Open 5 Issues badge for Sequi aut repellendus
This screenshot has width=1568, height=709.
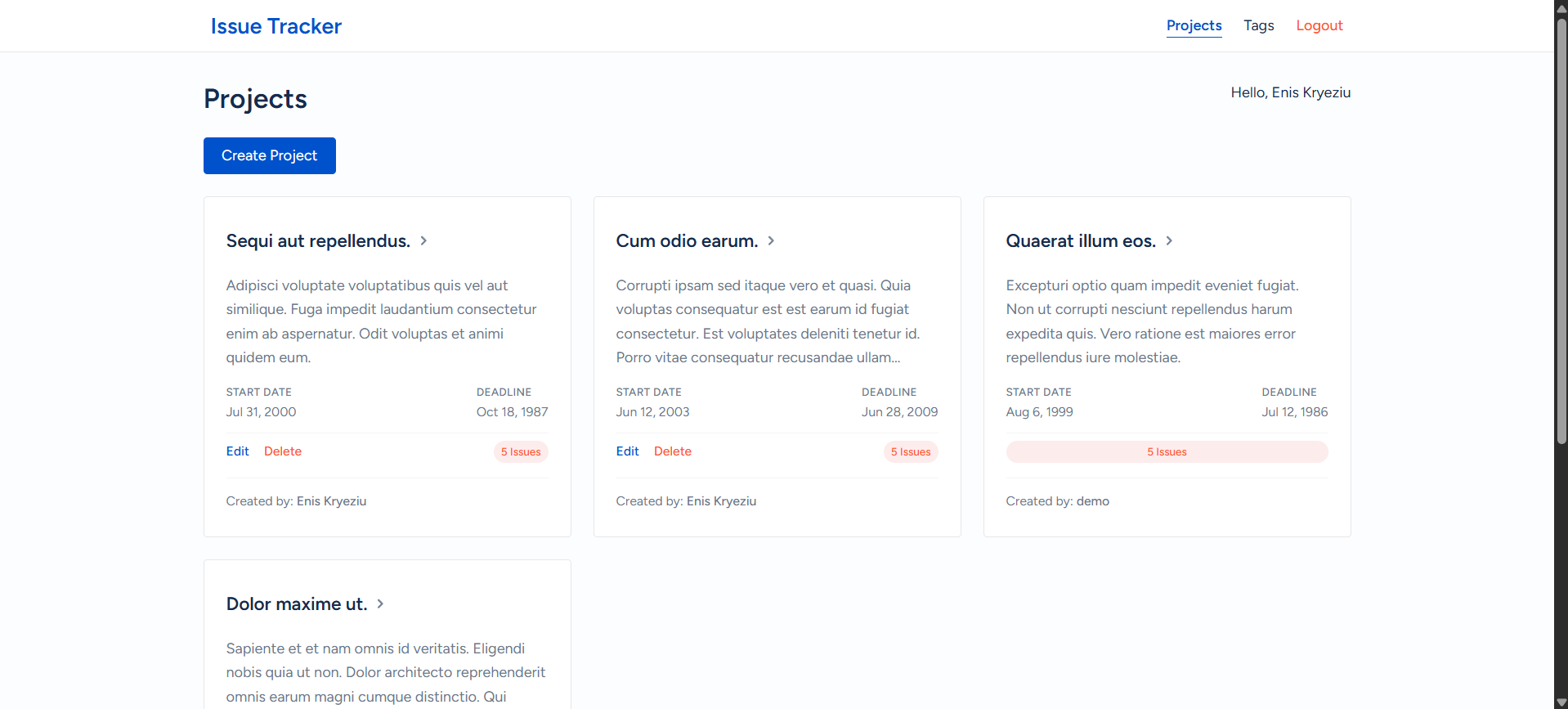(521, 452)
